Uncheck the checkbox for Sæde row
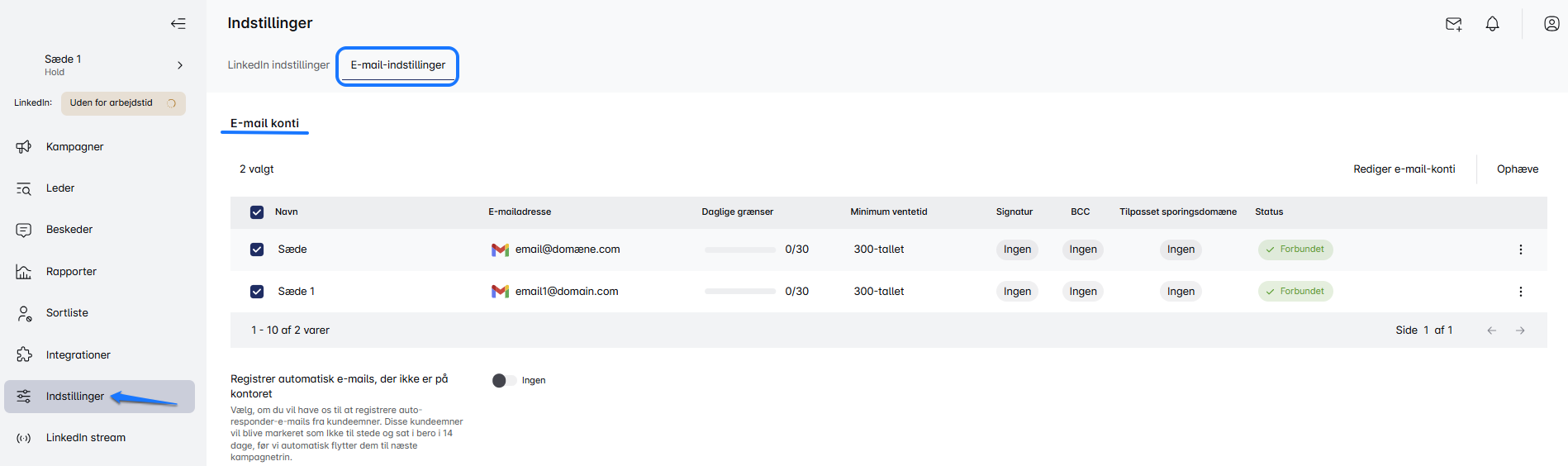1568x466 pixels. [257, 250]
